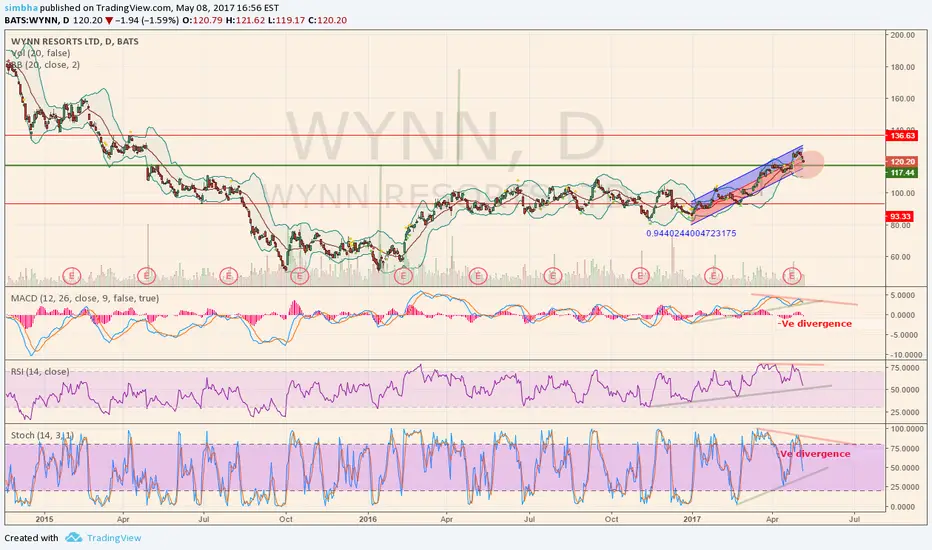932x550 pixels.
Task: Click the earnings E marker just after the 2016 label
Action: click(x=403, y=276)
